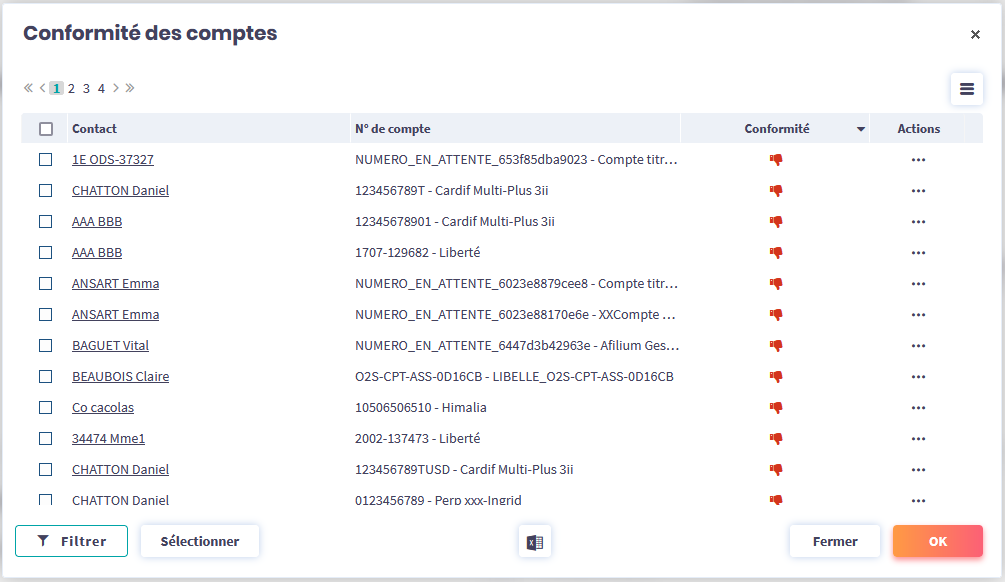Click the Excel export icon
The image size is (1005, 582).
[535, 542]
